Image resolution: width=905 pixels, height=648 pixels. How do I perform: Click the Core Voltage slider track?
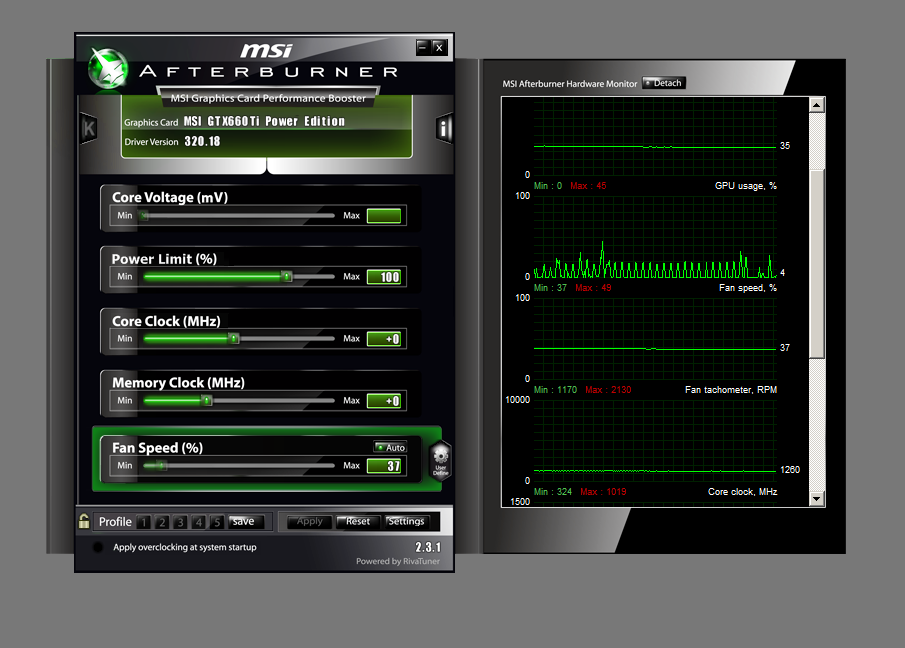(238, 215)
